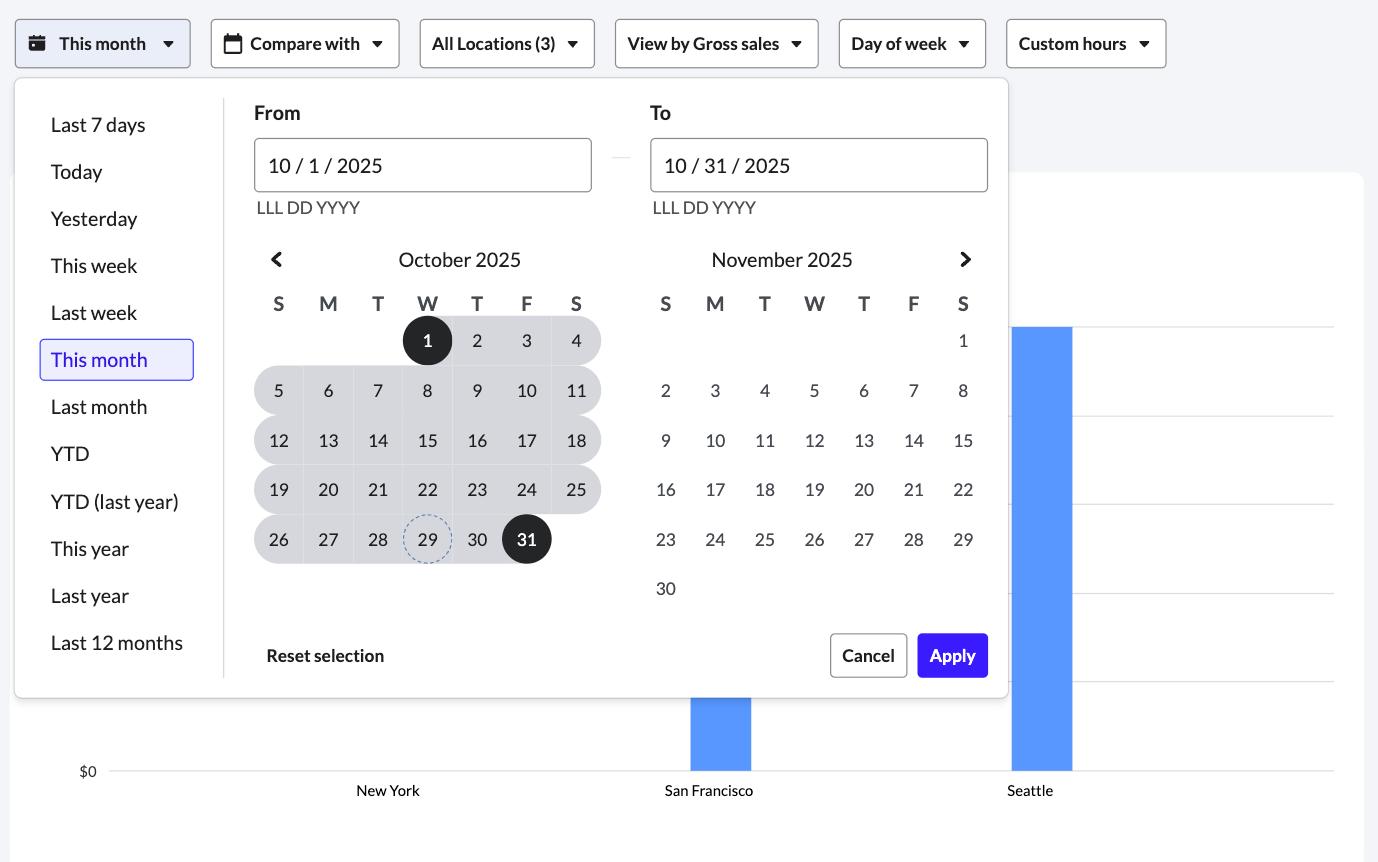Image resolution: width=1378 pixels, height=862 pixels.
Task: Open the All Locations (3) filter
Action: pos(506,43)
